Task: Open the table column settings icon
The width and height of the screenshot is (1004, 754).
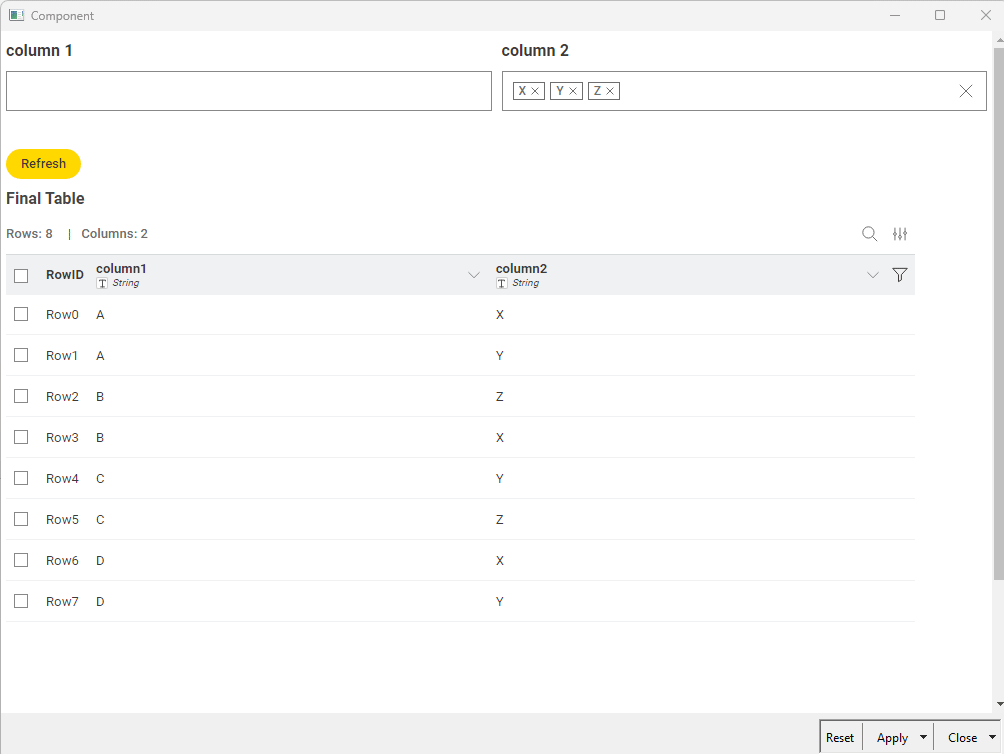Action: click(x=900, y=234)
